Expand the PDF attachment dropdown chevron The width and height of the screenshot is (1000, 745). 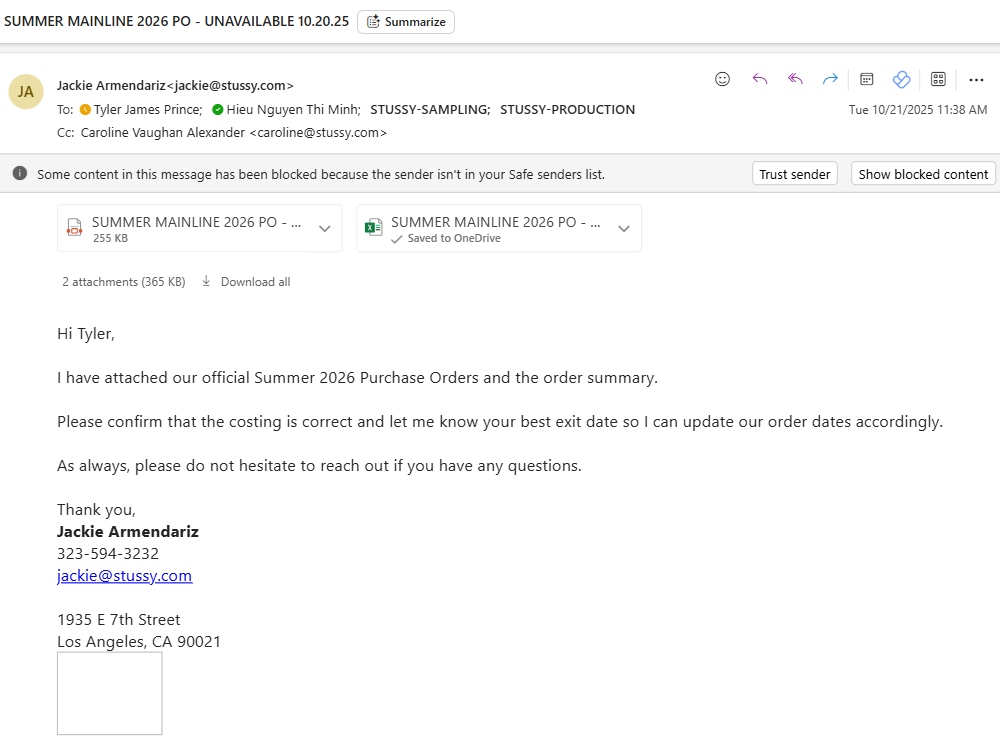(324, 228)
